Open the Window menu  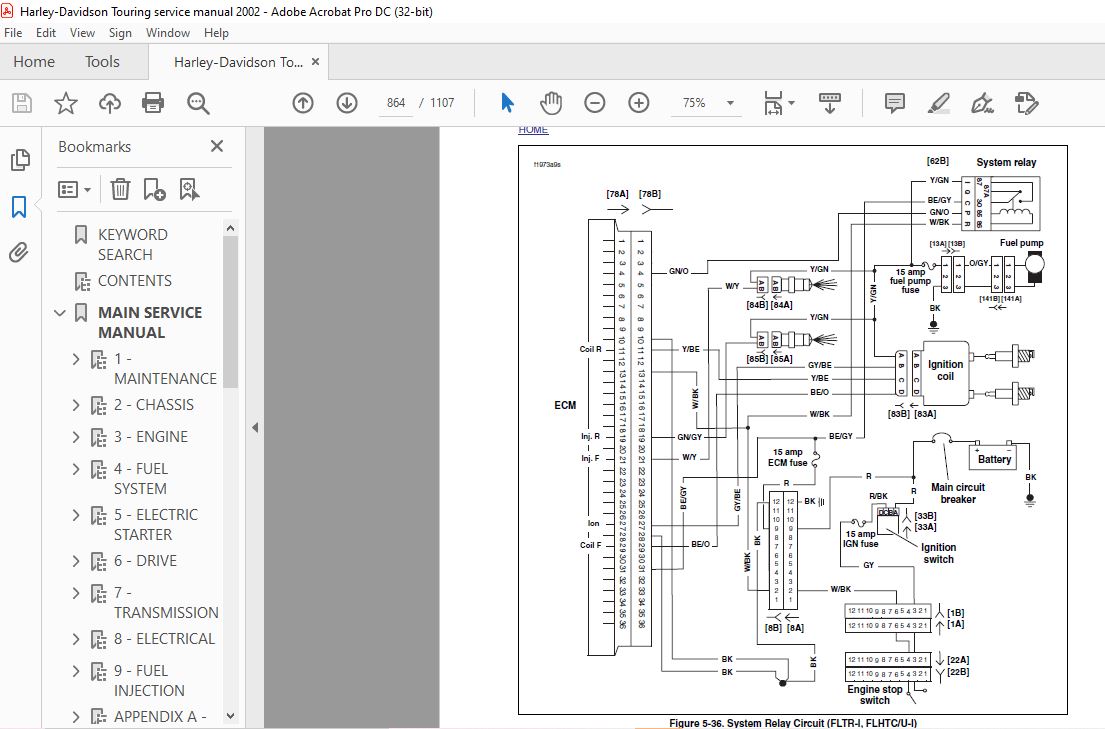[x=168, y=32]
